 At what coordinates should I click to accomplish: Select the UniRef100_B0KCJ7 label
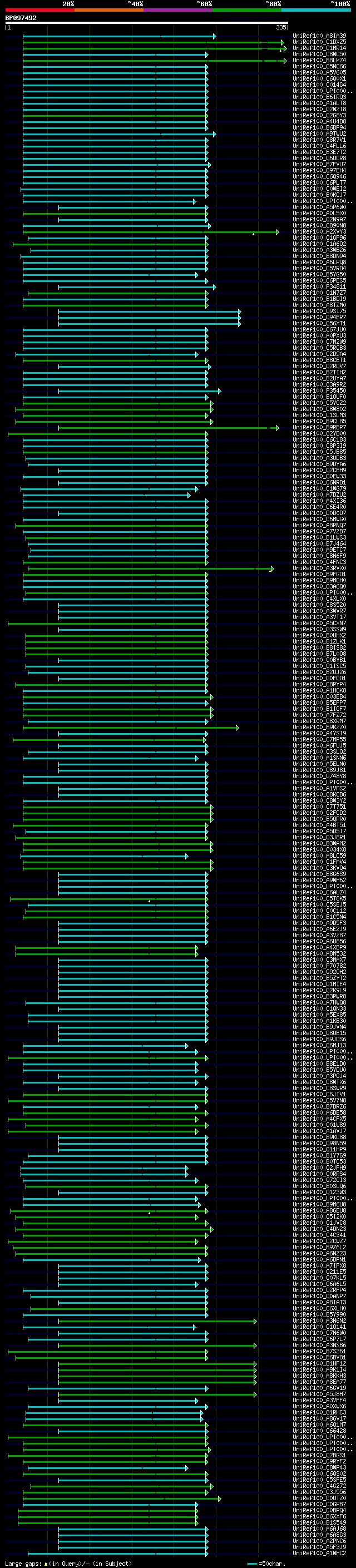click(x=319, y=195)
